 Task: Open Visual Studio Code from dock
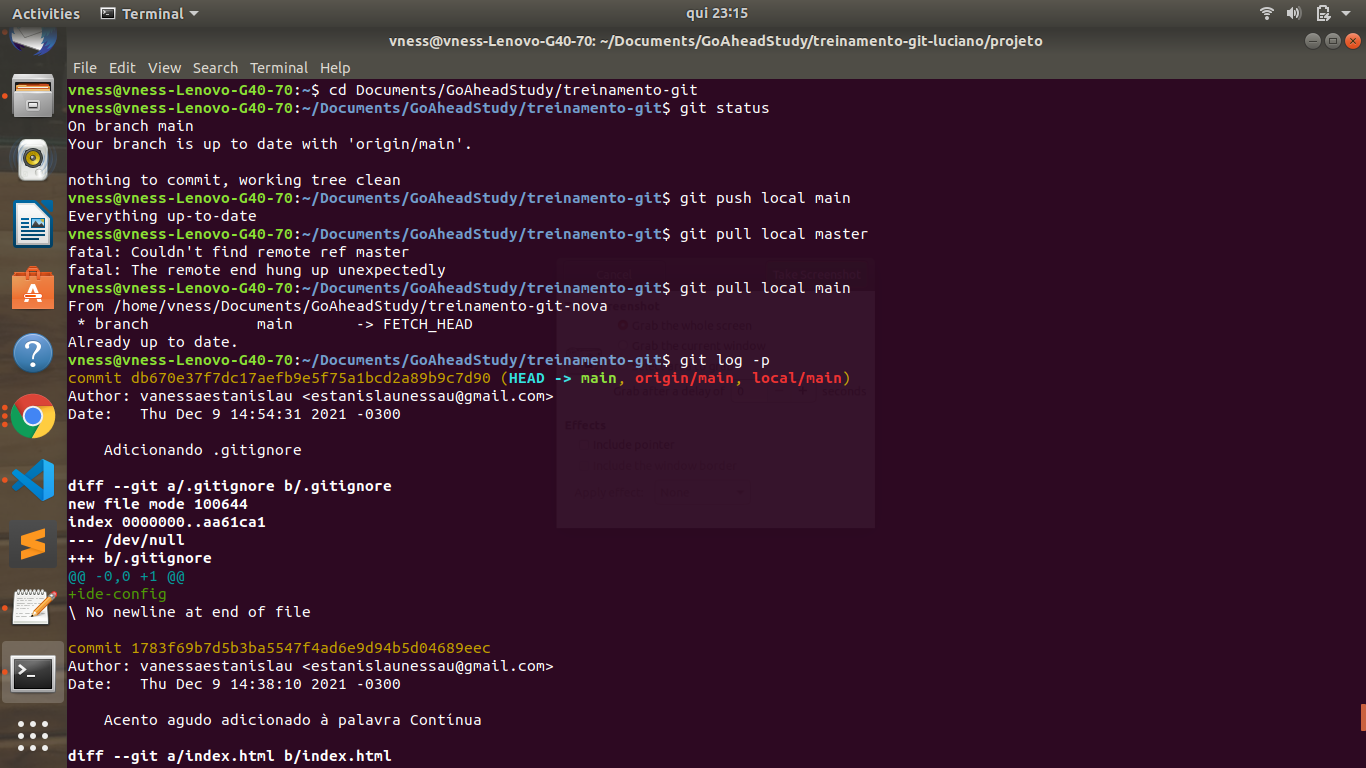click(x=33, y=481)
